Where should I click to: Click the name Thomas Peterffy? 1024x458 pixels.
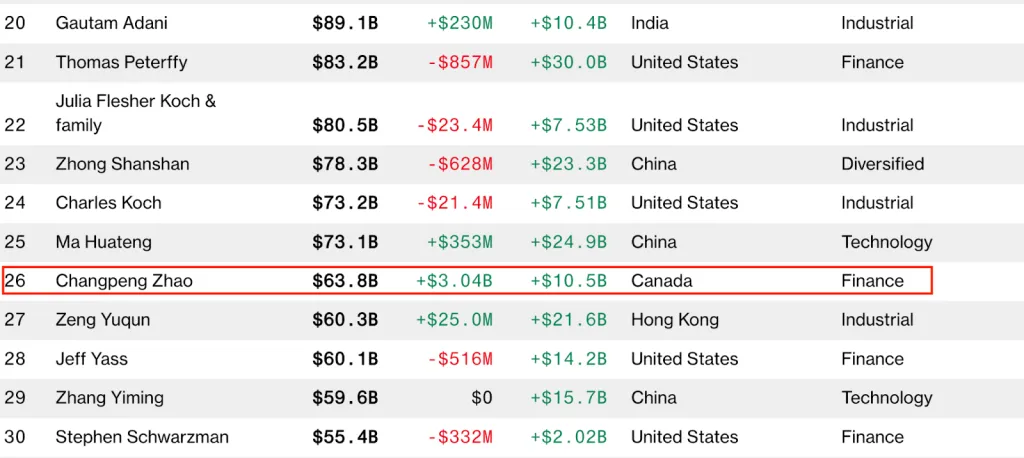[x=121, y=62]
